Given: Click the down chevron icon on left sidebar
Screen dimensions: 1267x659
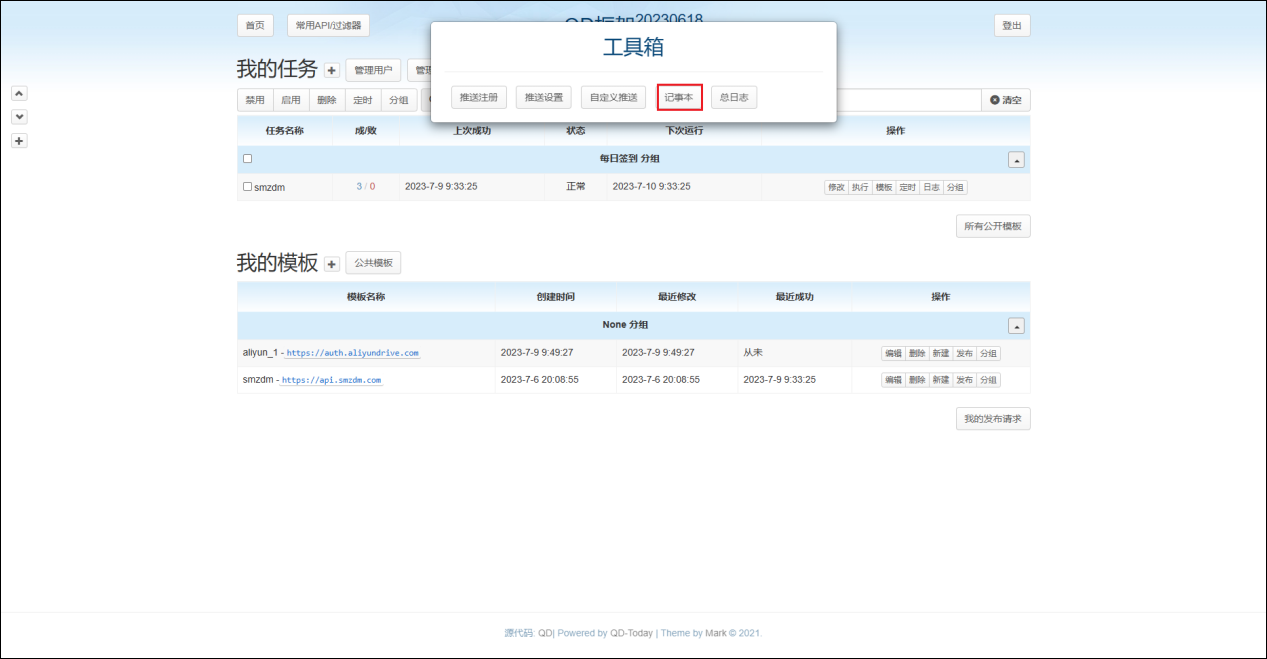Looking at the screenshot, I should (x=18, y=117).
